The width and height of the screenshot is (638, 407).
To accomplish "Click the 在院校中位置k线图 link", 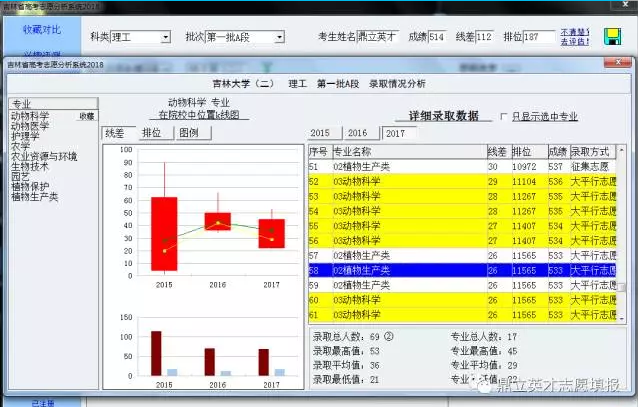I will [199, 115].
